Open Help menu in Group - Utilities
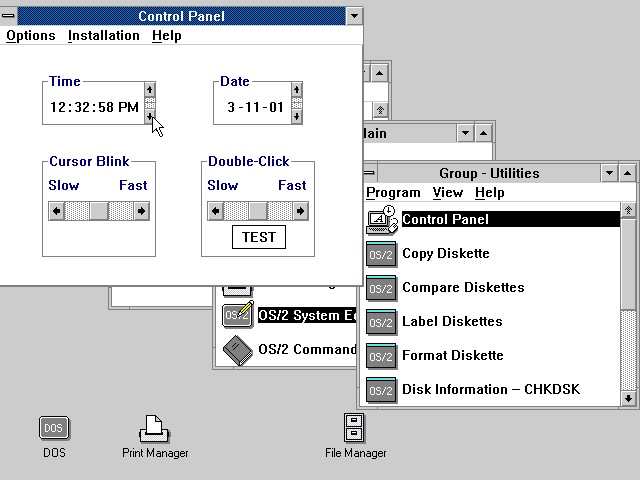 (x=489, y=192)
